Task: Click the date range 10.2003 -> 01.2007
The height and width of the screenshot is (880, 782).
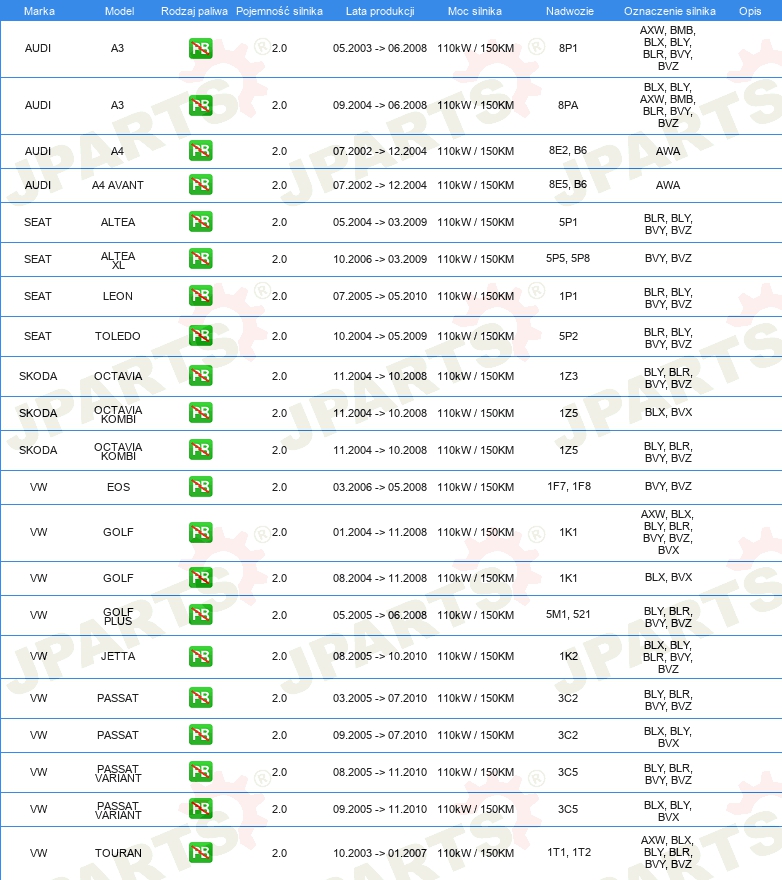Action: [379, 853]
